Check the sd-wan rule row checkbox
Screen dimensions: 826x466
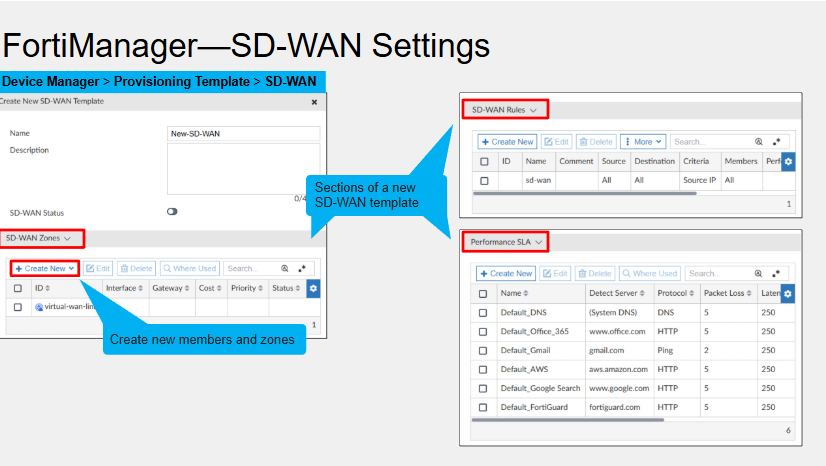[x=484, y=181]
